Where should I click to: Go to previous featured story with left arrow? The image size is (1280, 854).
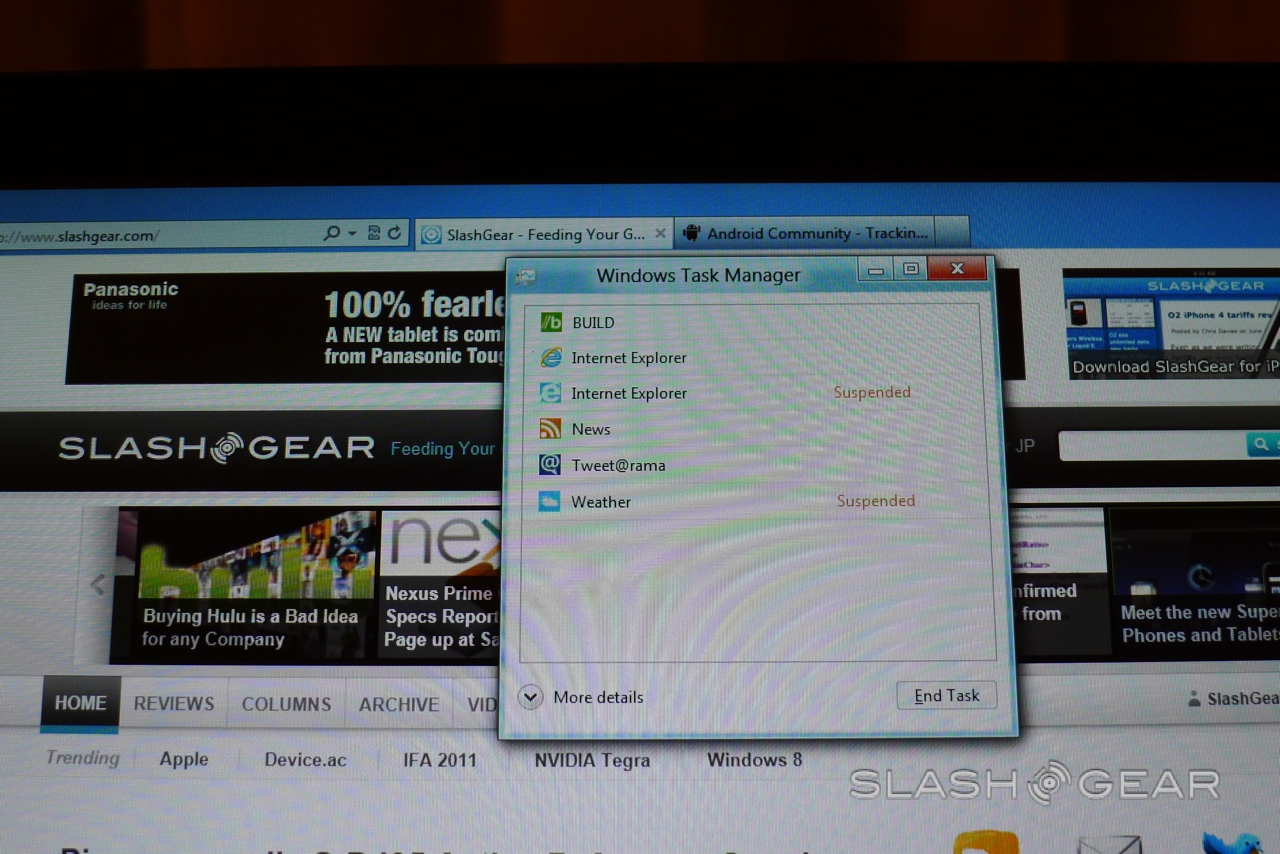pyautogui.click(x=98, y=584)
